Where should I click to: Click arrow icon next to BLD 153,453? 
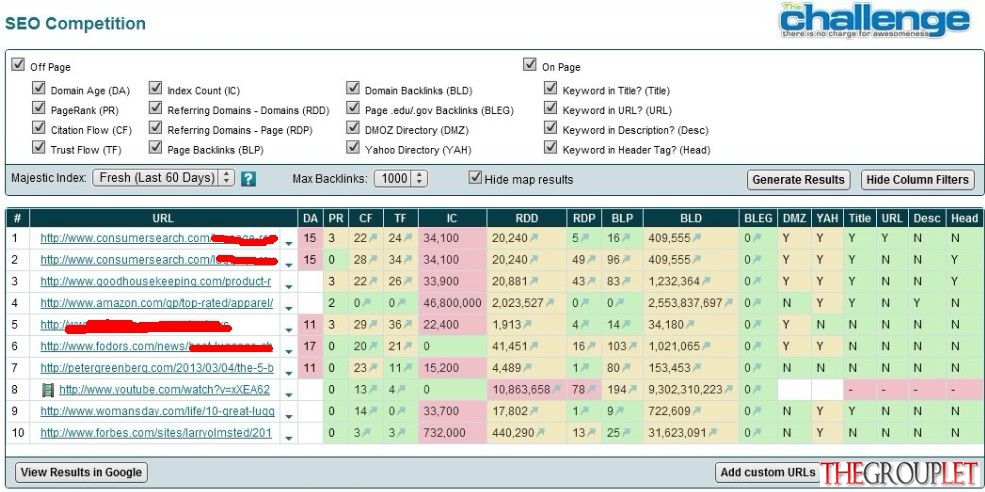pyautogui.click(x=696, y=368)
